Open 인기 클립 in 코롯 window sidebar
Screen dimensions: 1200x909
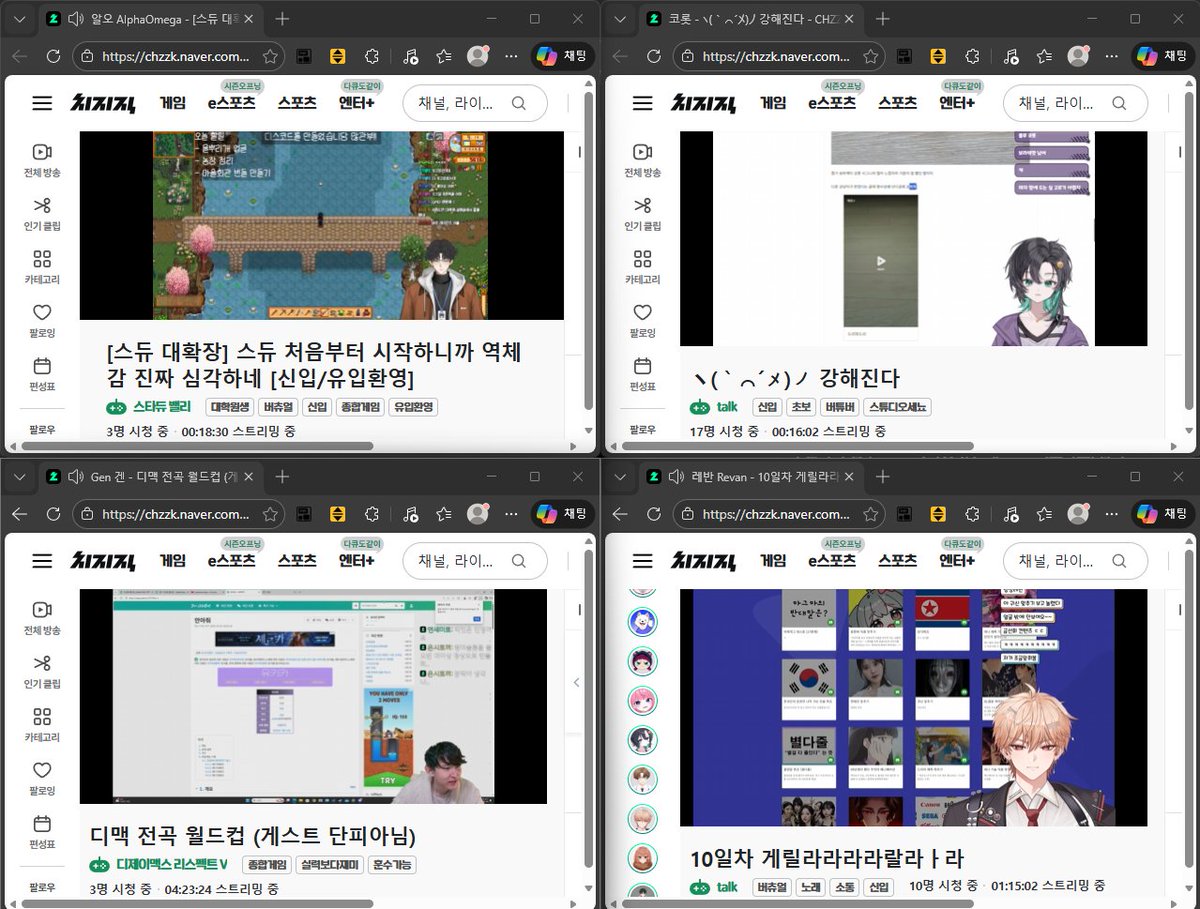(x=642, y=213)
